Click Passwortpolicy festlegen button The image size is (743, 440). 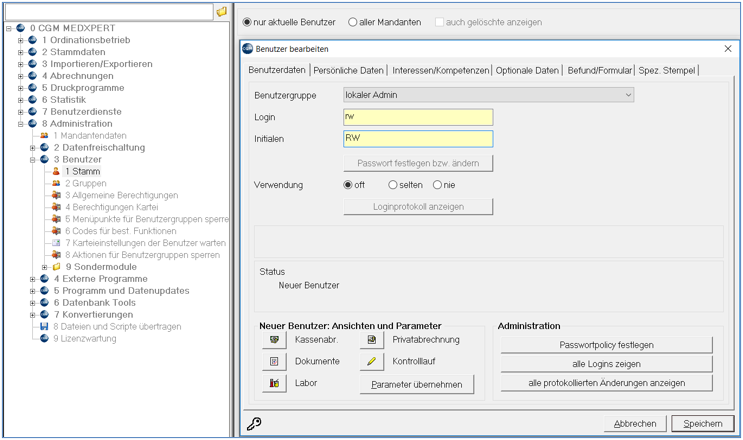click(607, 345)
